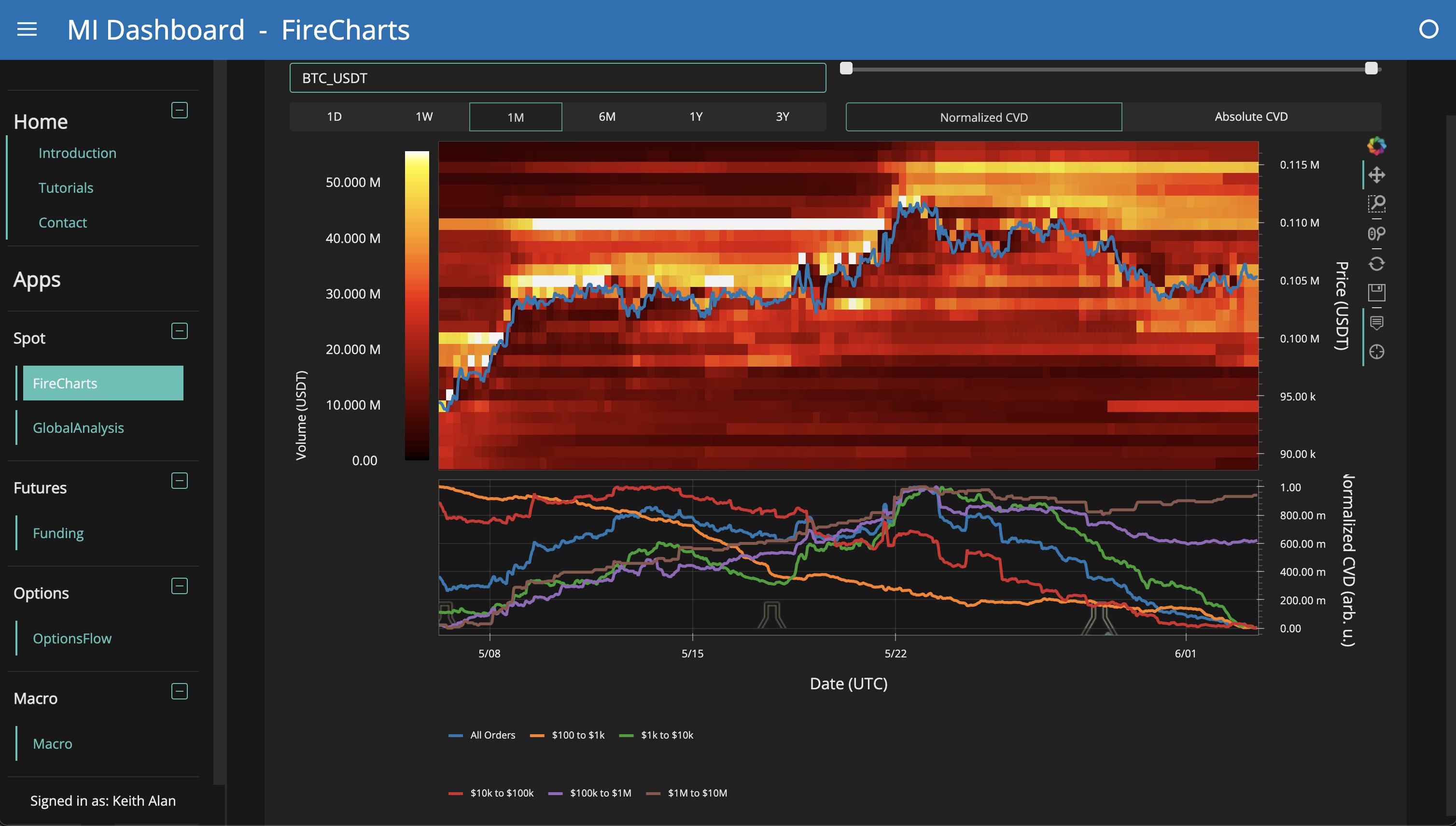Enable the Wheel Zoom tool
1456x826 pixels.
pos(1377,234)
